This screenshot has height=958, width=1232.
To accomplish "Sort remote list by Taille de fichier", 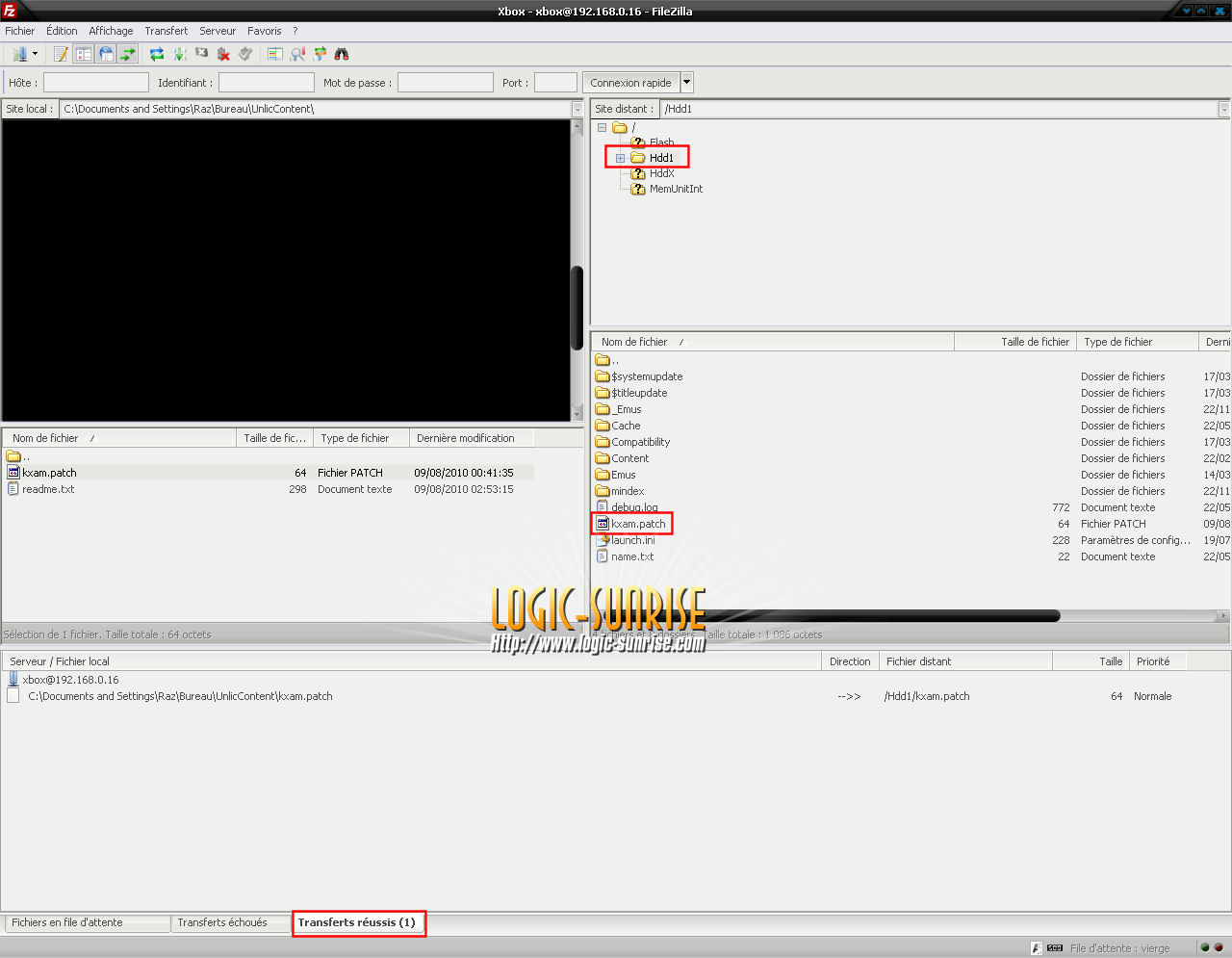I will point(1015,342).
